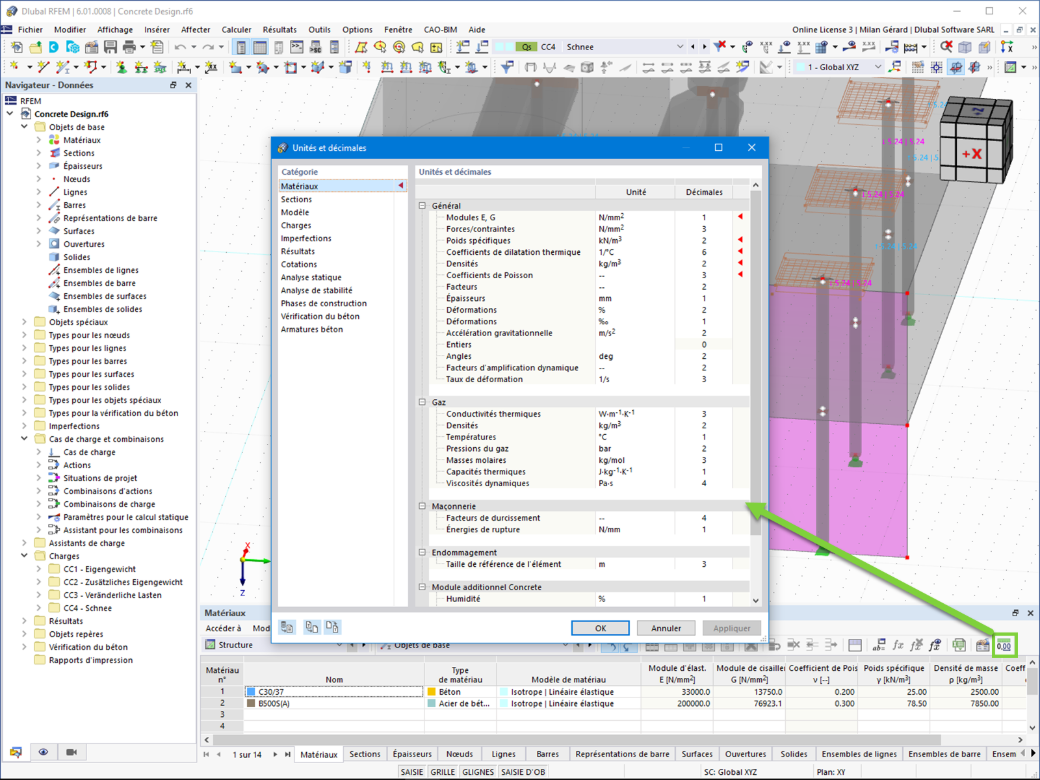This screenshot has height=780, width=1040.
Task: Select Vérification du béton category in list
Action: click(x=320, y=316)
